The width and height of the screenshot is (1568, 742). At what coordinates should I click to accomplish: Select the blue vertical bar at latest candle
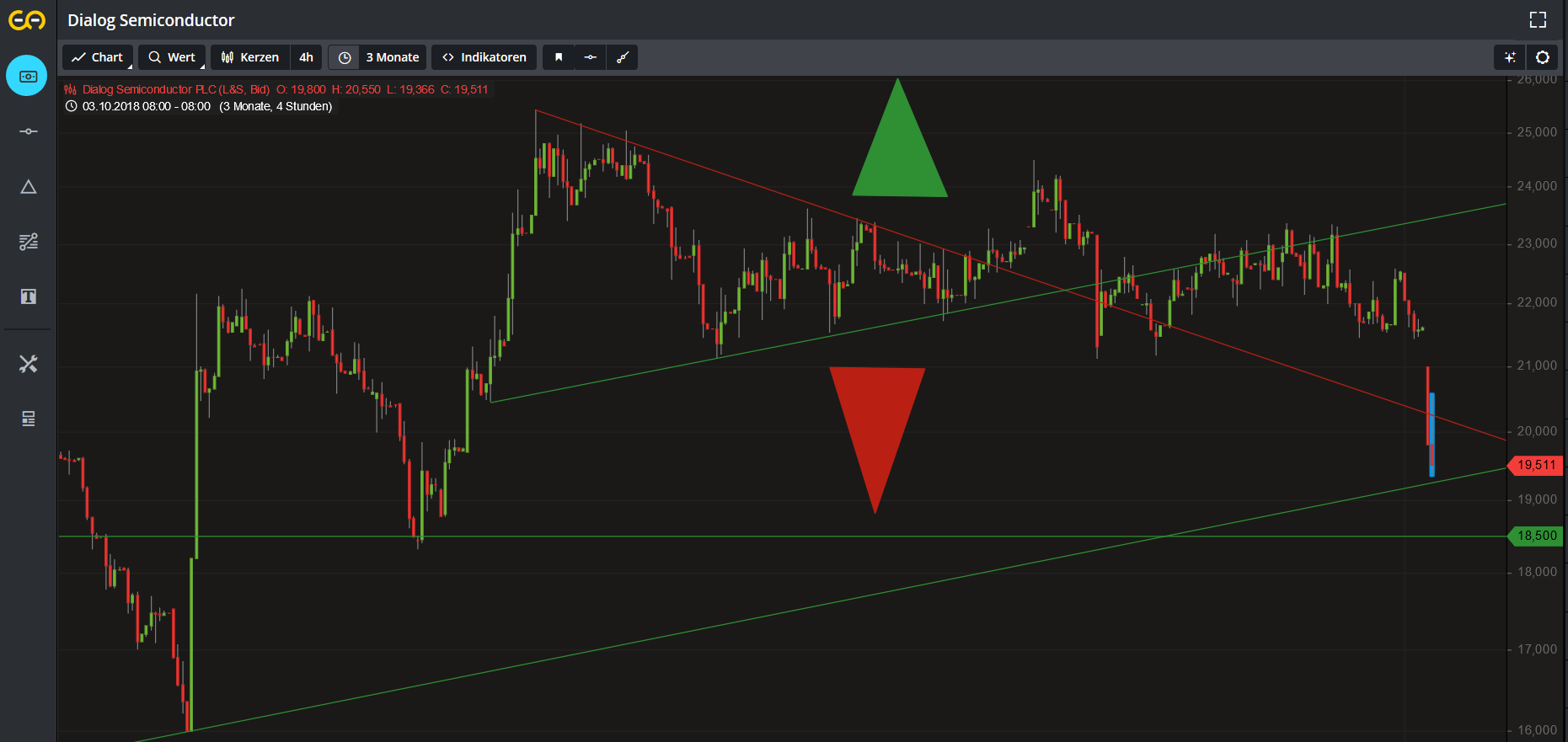click(x=1432, y=435)
